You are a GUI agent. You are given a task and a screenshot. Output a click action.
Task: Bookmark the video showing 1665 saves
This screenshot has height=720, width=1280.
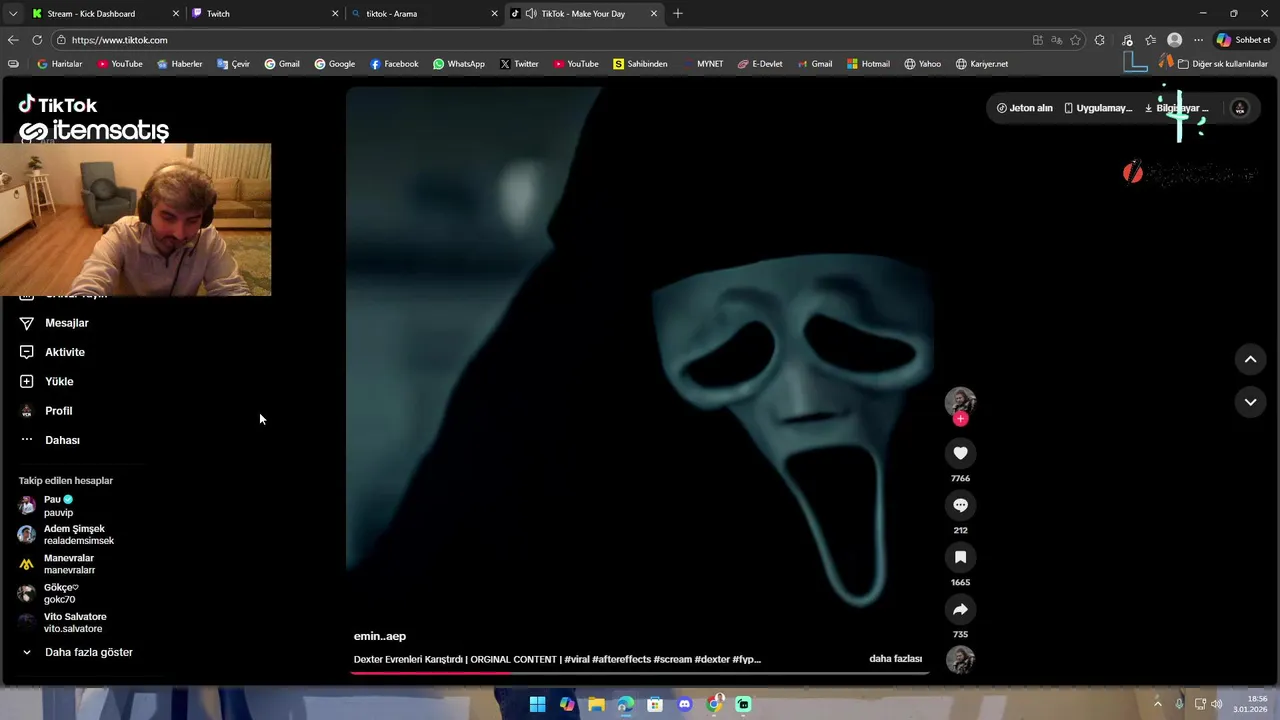pos(960,557)
